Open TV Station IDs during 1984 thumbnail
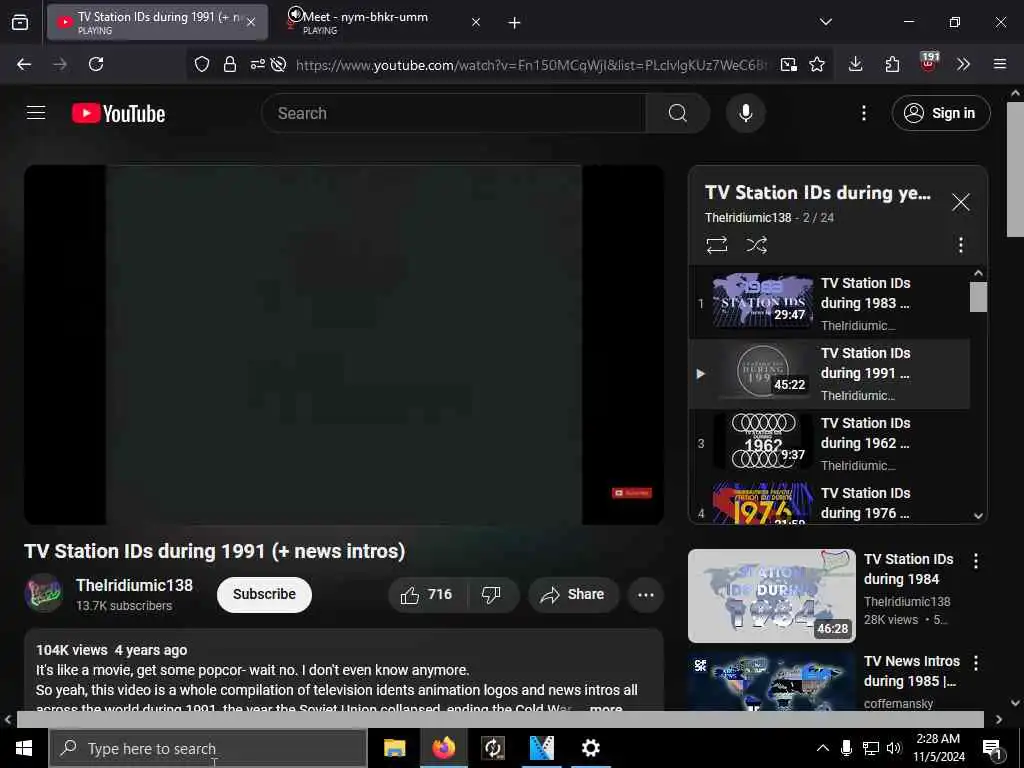Viewport: 1024px width, 768px height. click(x=771, y=596)
